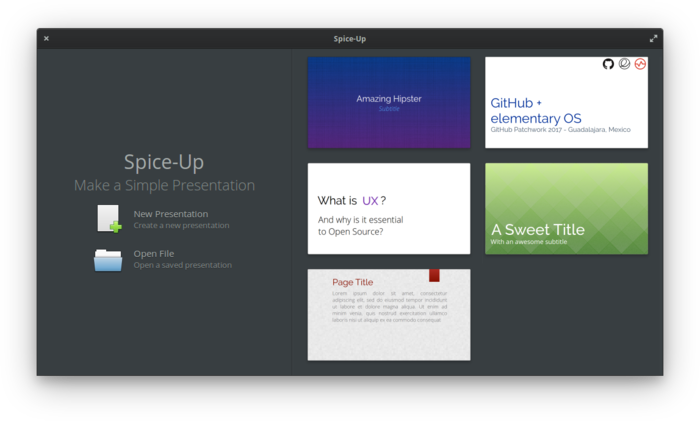Maximize the Spice-Up window
Image resolution: width=700 pixels, height=421 pixels.
[x=653, y=38]
